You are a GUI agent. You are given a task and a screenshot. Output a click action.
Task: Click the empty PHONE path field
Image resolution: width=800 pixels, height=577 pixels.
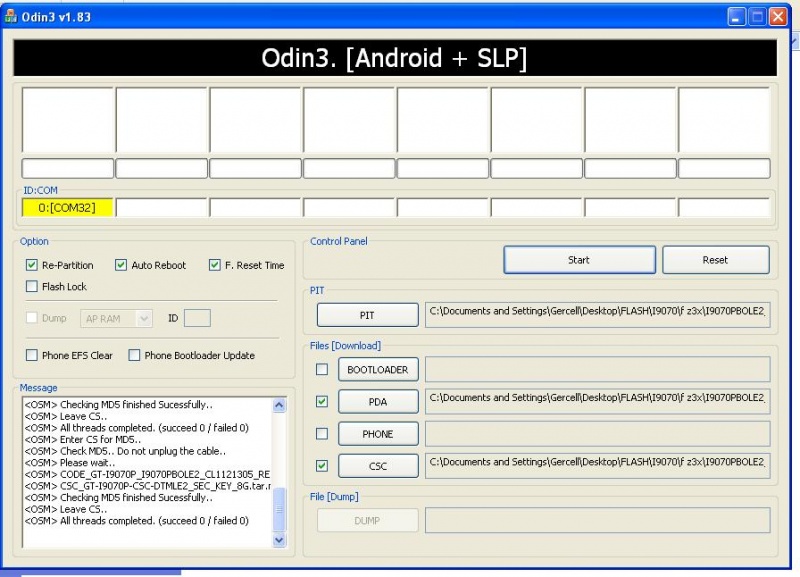pos(597,434)
